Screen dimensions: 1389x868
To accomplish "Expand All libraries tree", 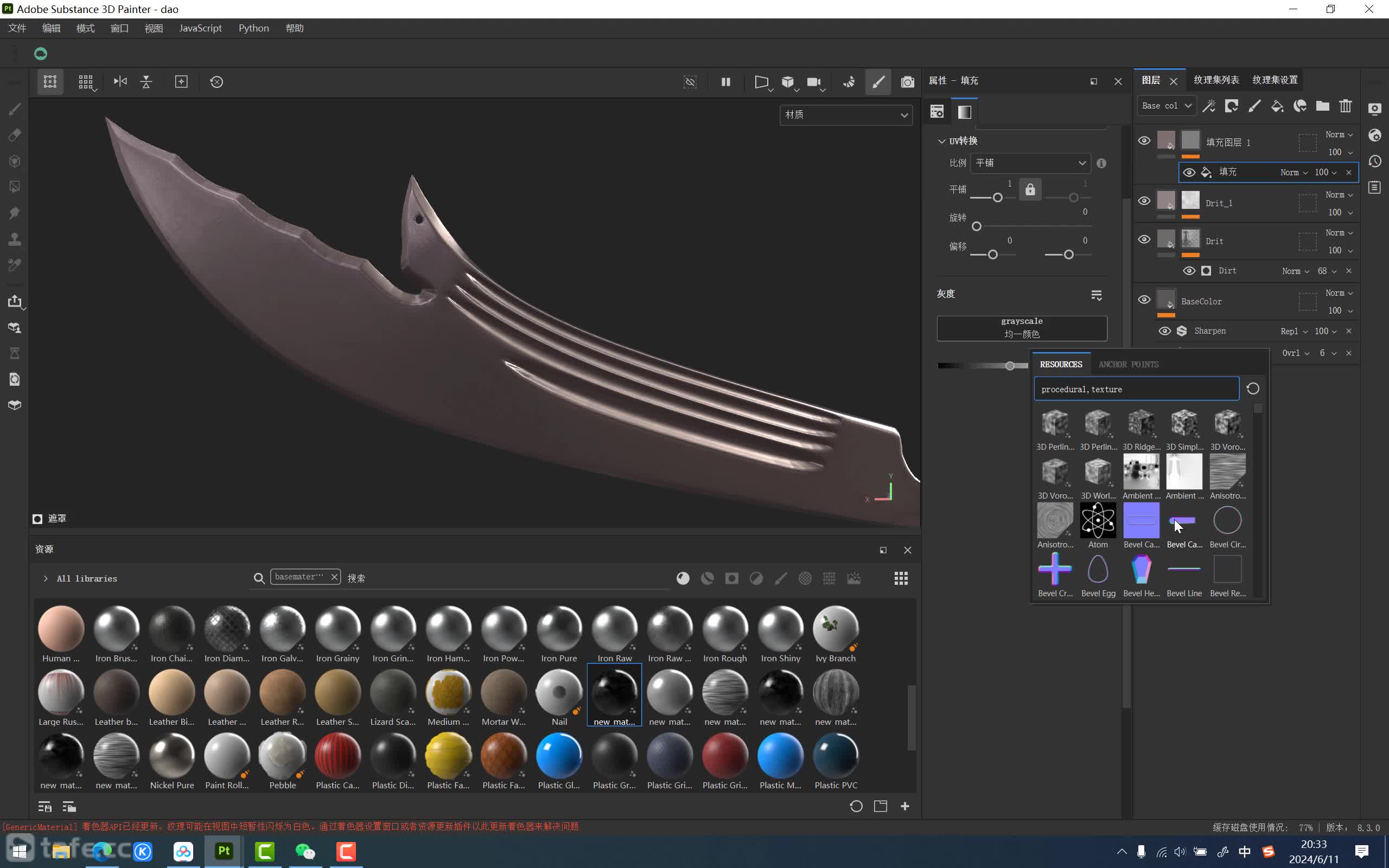I will 46,578.
